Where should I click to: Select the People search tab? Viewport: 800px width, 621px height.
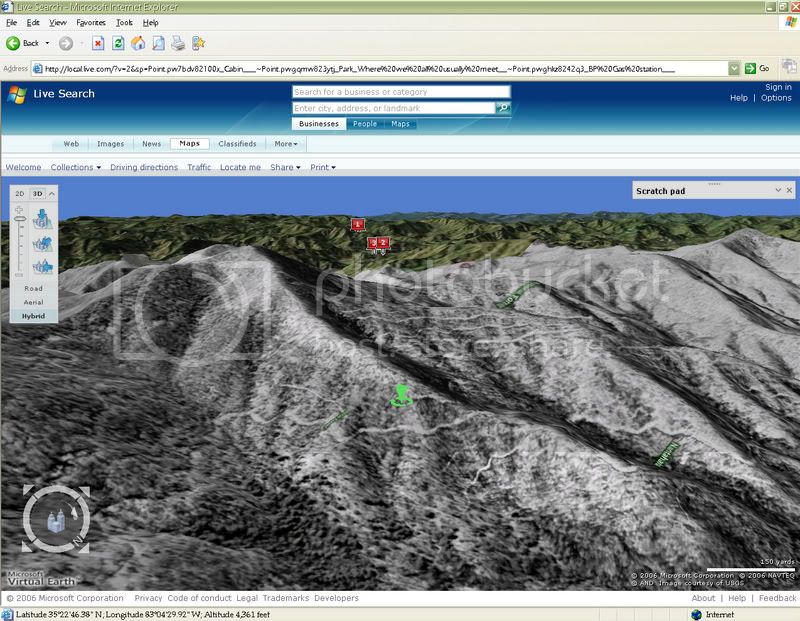[x=365, y=123]
